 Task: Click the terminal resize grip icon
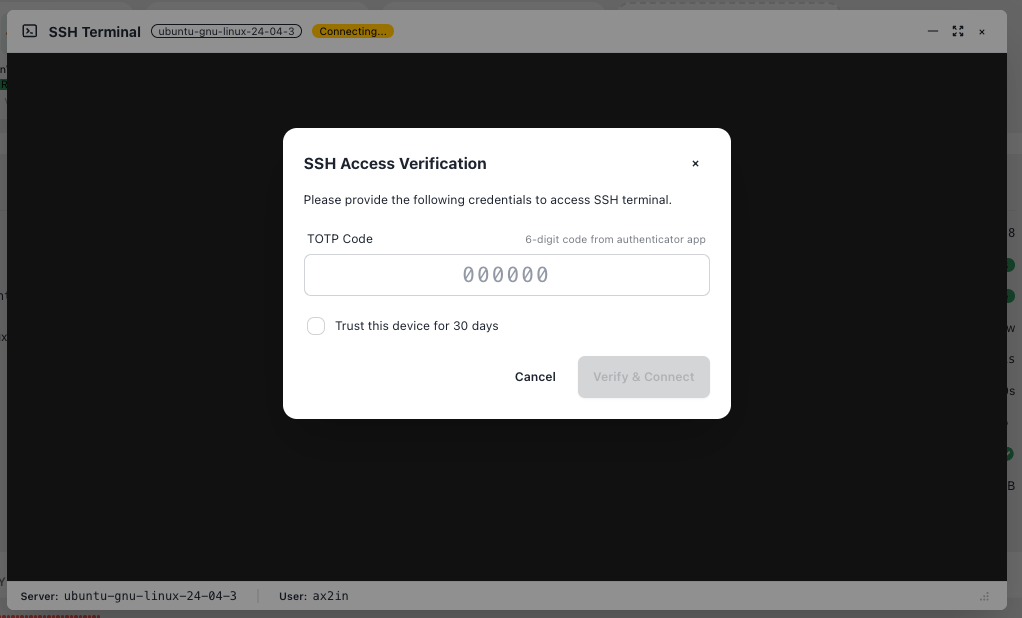984,596
